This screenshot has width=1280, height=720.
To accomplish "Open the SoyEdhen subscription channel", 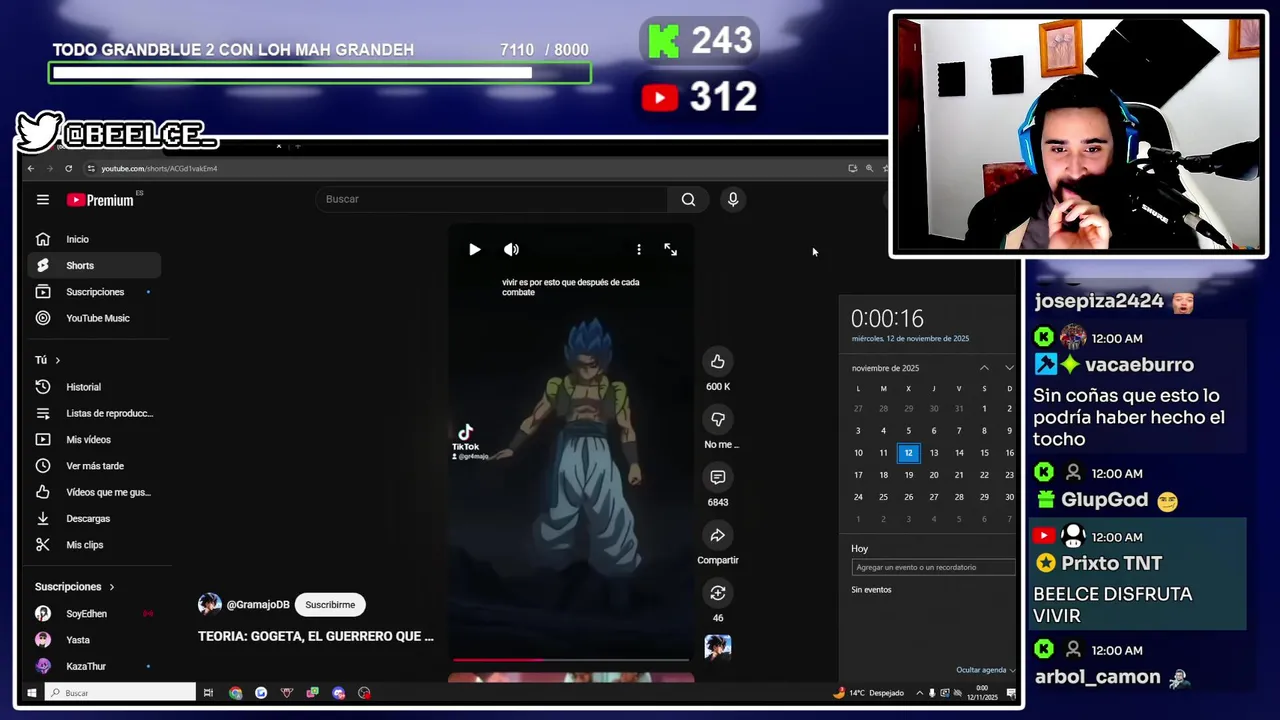I will pos(94,614).
